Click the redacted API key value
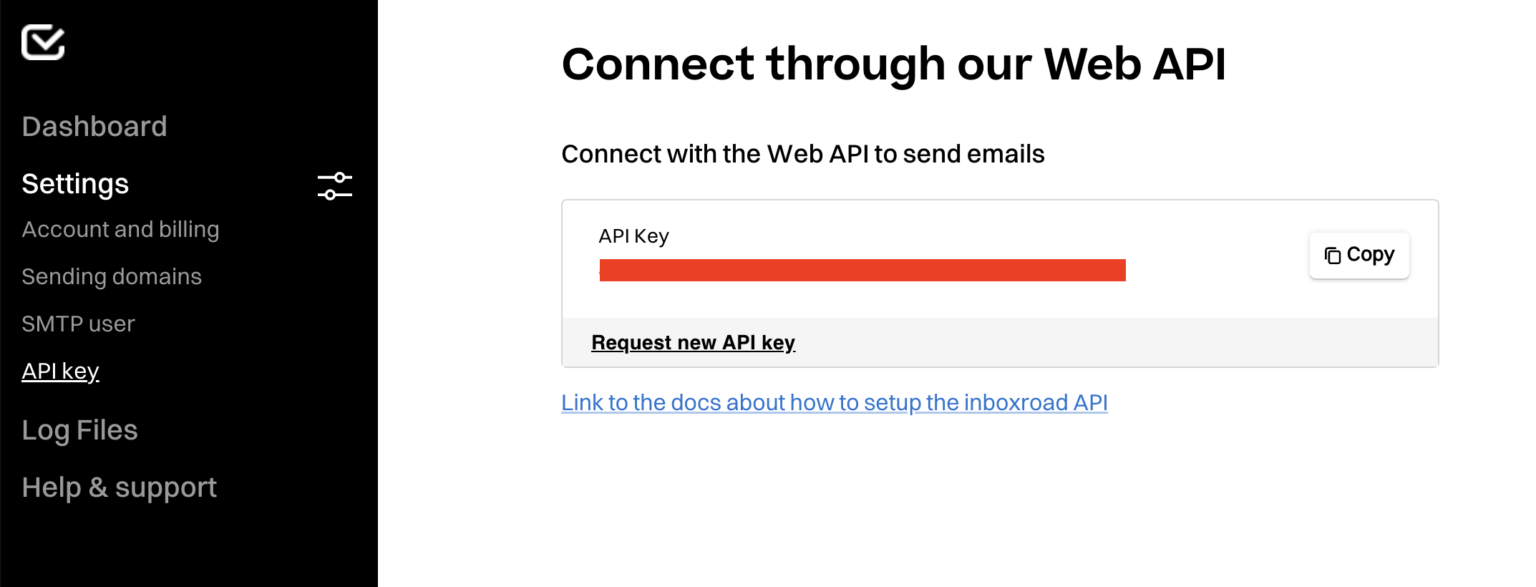1536x587 pixels. (x=862, y=270)
